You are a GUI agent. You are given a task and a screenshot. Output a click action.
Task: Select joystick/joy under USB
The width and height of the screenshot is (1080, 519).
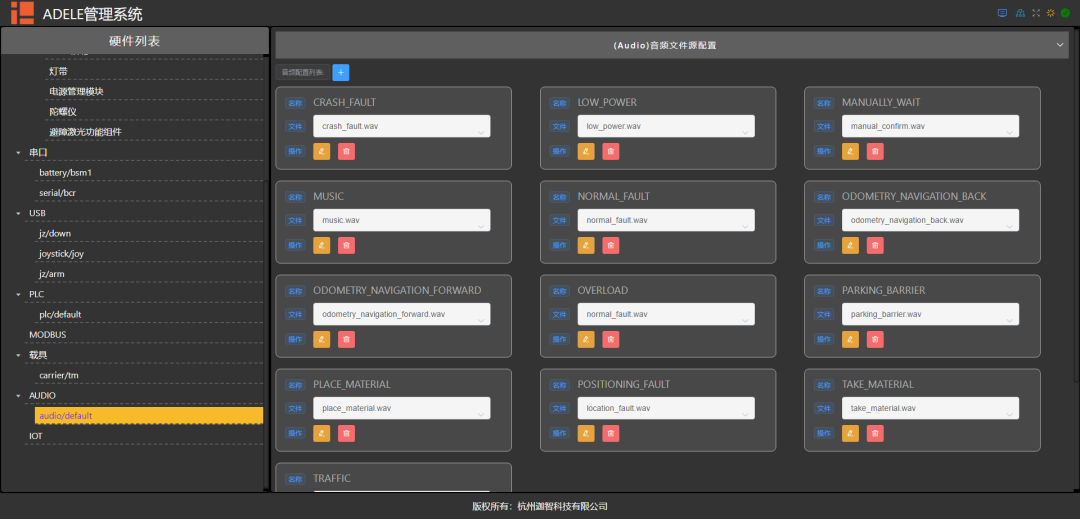[62, 254]
